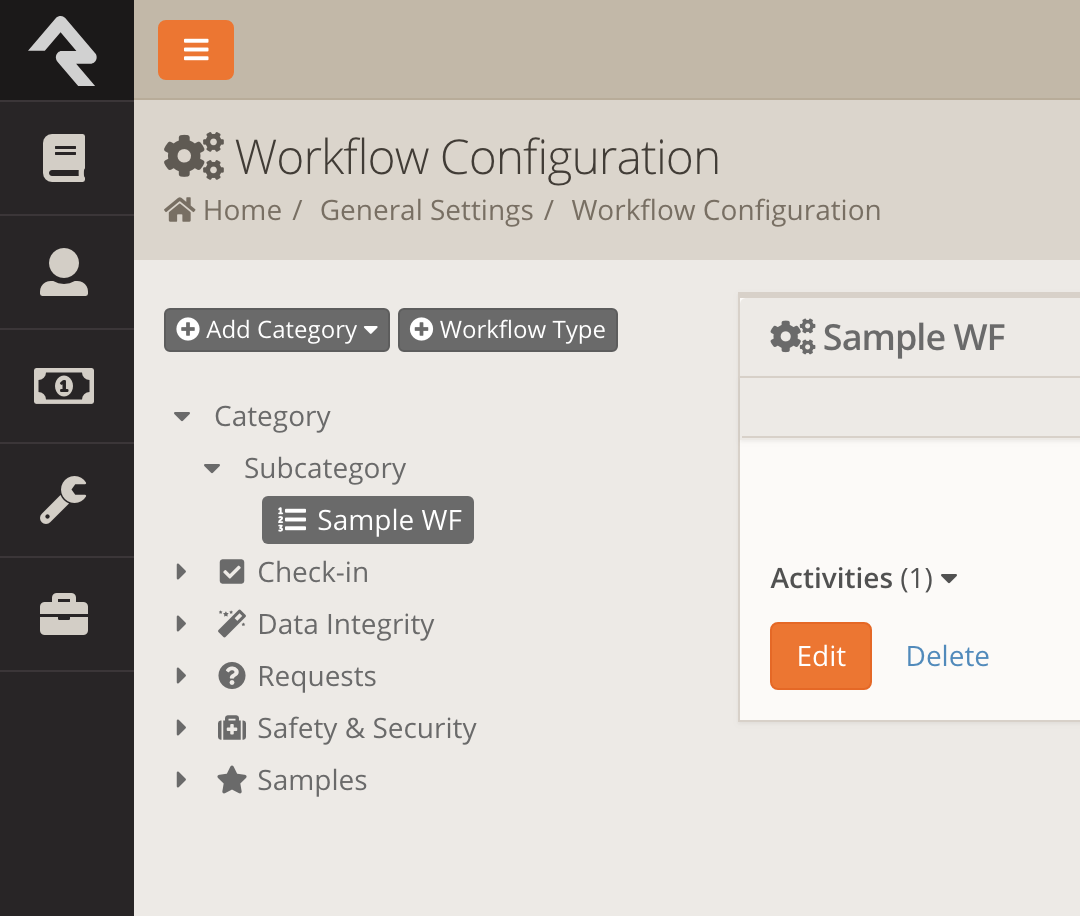Click the gears icon beside Sample WF title
Viewport: 1080px width, 916px height.
[x=791, y=337]
